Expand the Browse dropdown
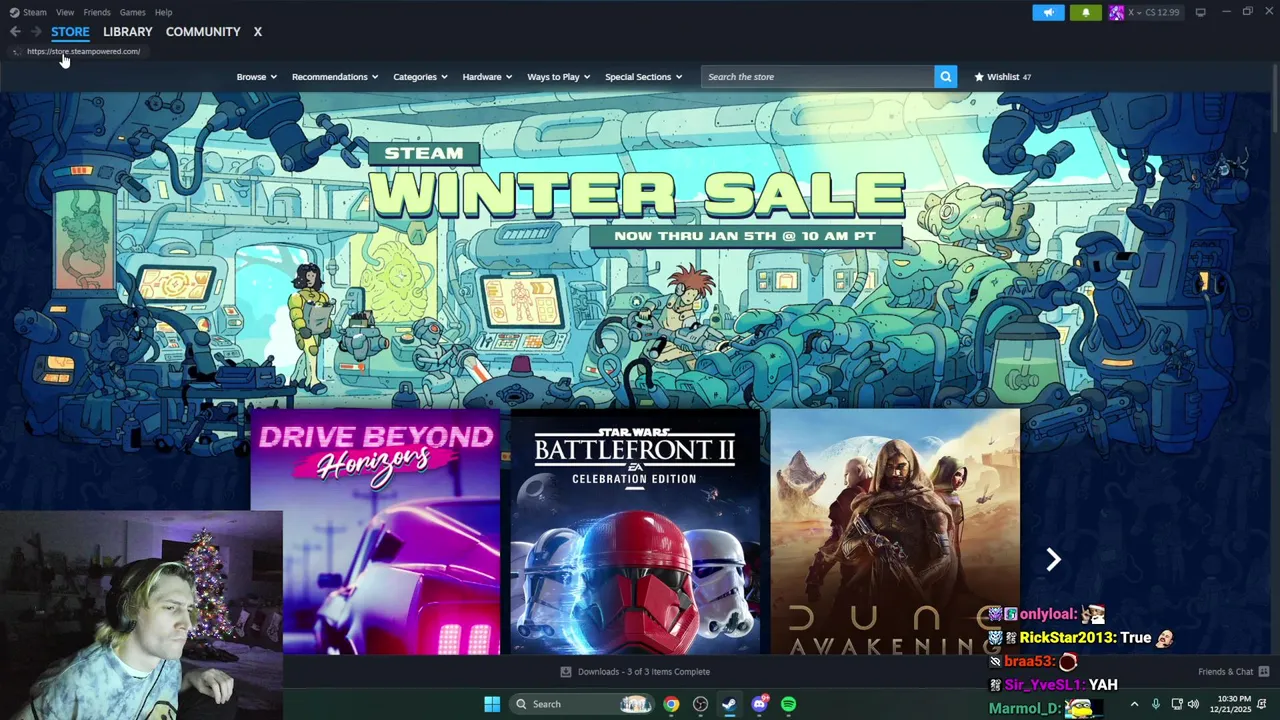This screenshot has height=720, width=1280. (256, 77)
